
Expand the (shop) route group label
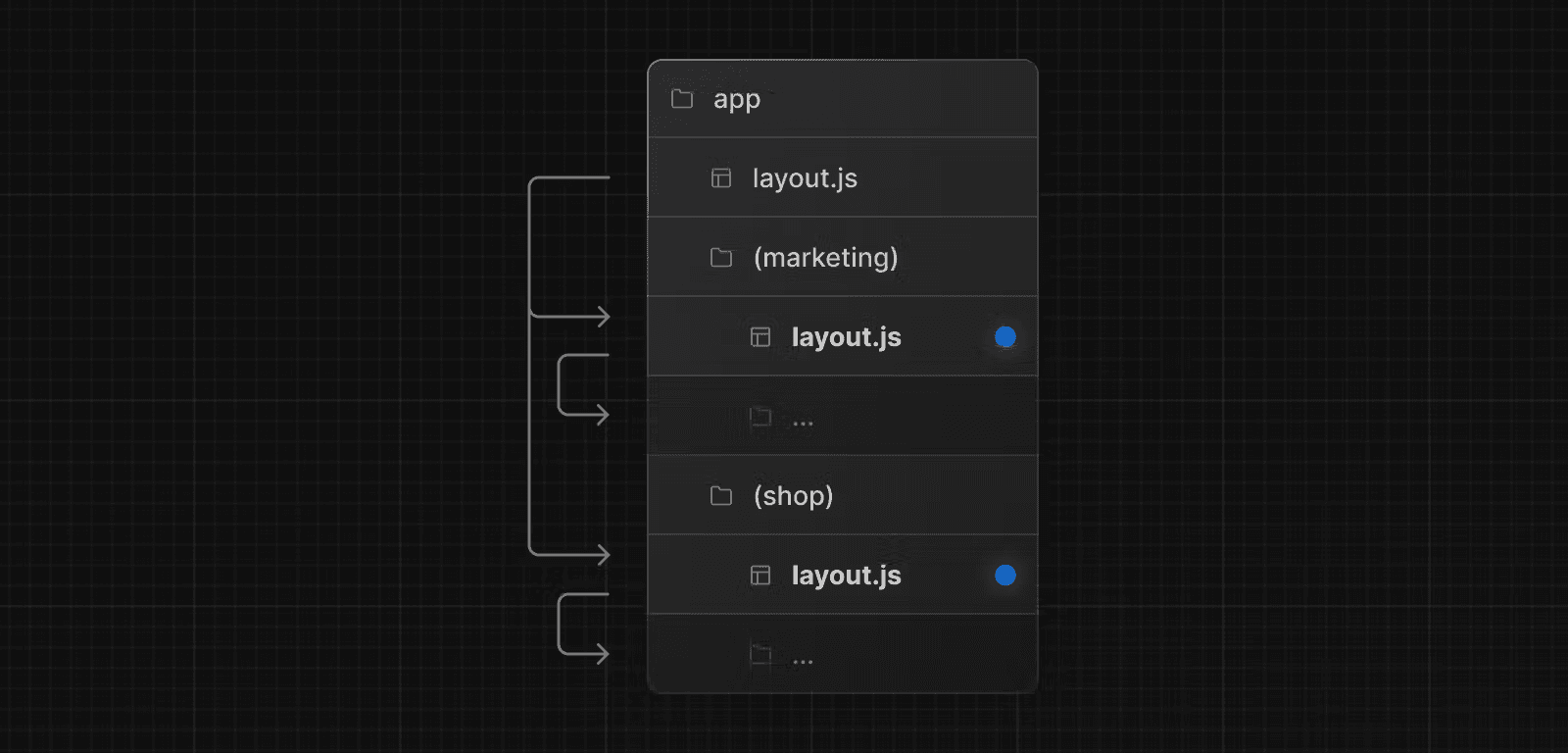793,496
